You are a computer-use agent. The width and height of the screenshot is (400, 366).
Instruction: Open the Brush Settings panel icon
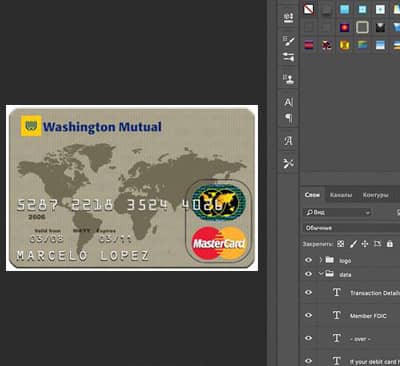288,41
